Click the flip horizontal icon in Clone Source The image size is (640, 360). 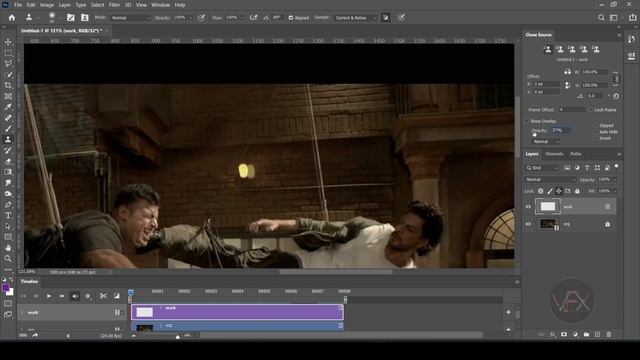pyautogui.click(x=567, y=72)
